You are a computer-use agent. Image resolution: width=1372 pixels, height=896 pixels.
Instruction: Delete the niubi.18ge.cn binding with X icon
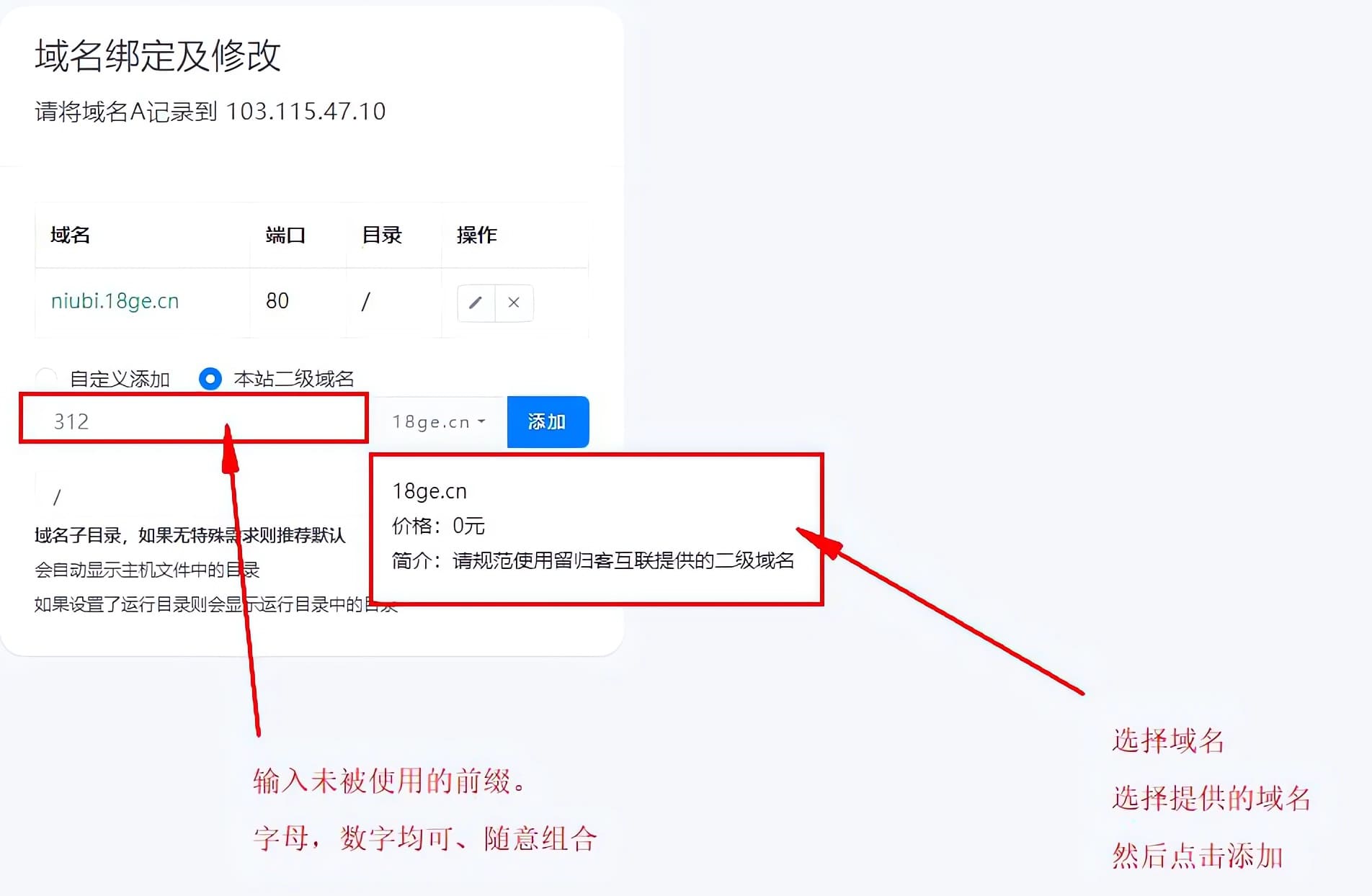point(514,303)
